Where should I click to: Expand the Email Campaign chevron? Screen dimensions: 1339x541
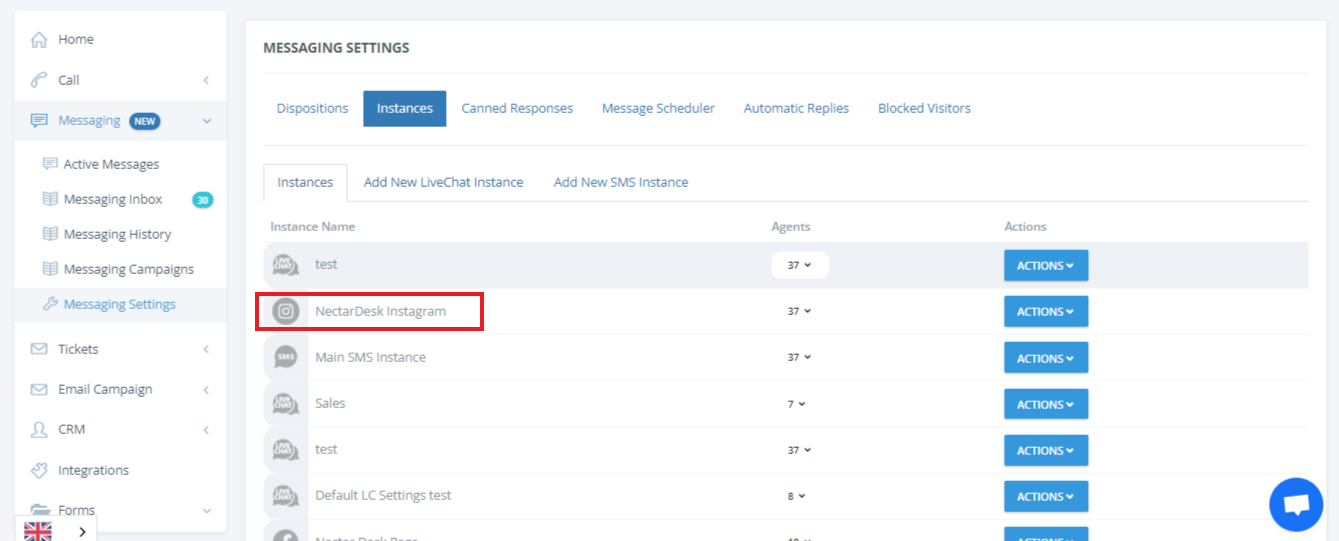(206, 389)
